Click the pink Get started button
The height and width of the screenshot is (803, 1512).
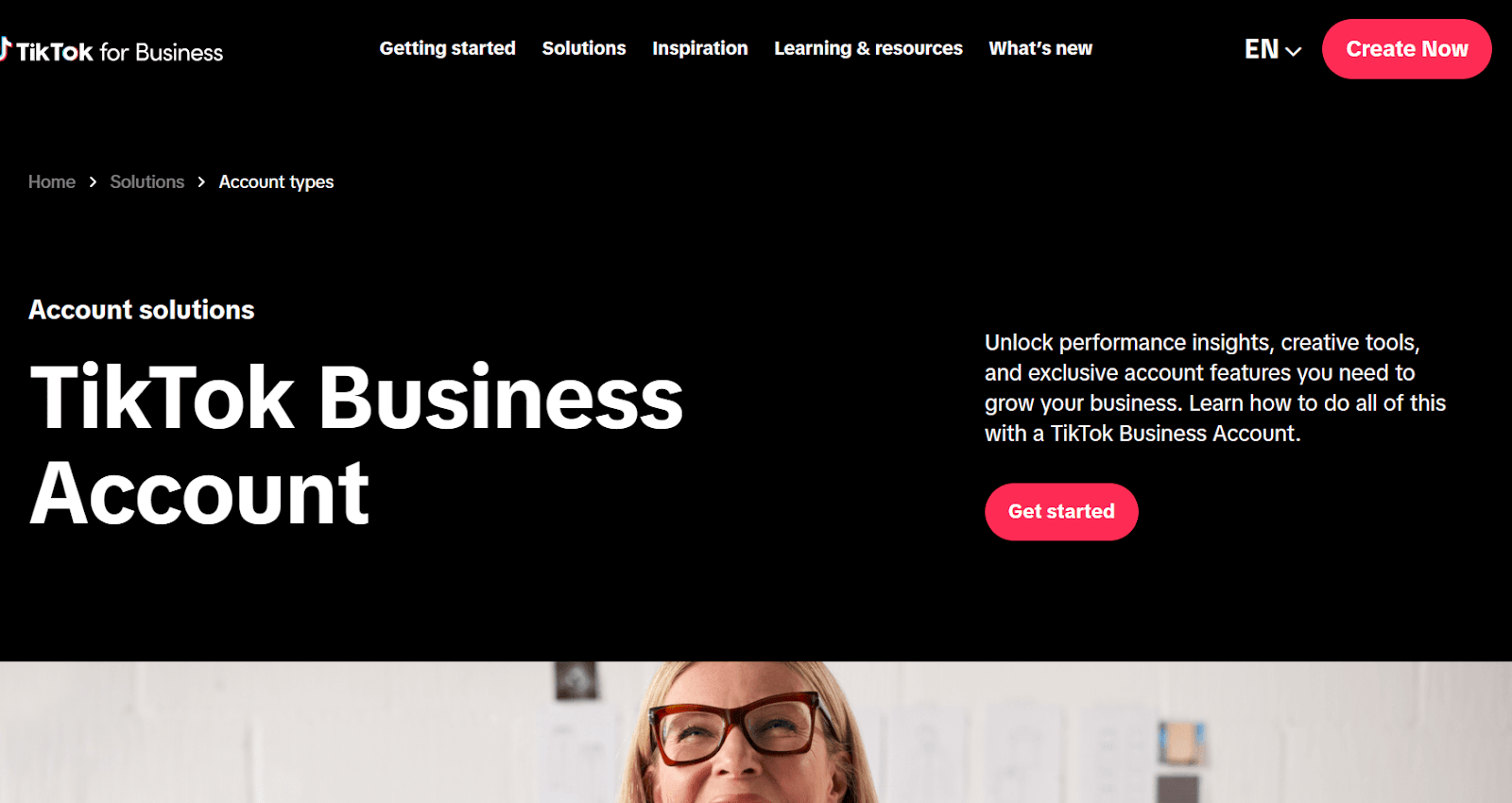[x=1061, y=511]
